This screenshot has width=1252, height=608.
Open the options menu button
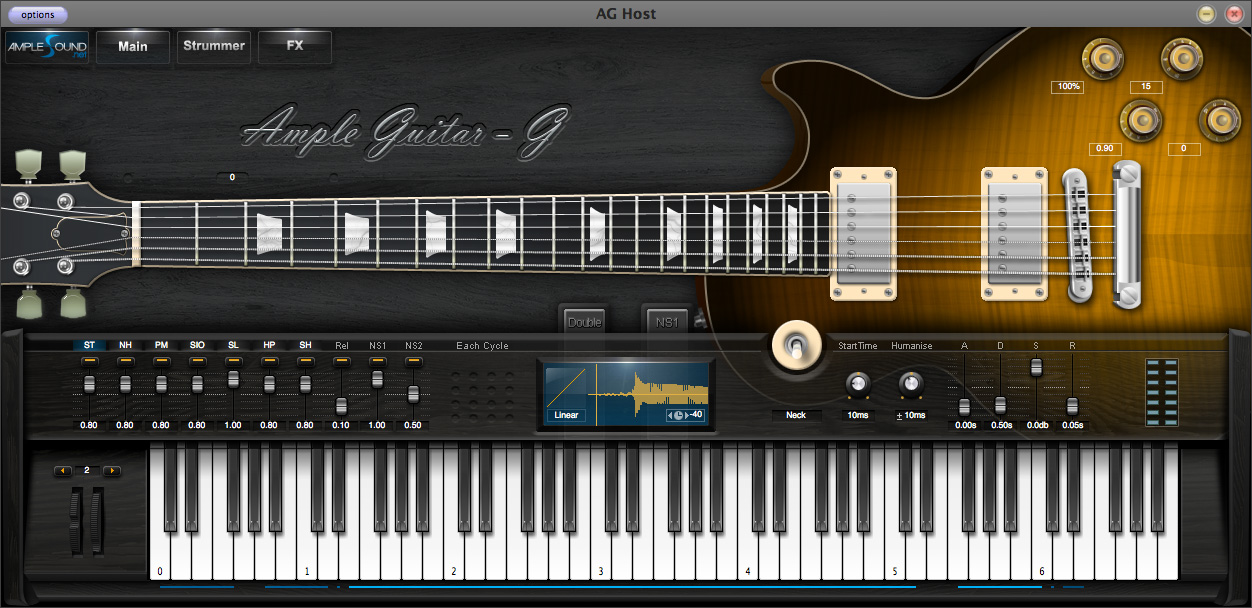38,15
